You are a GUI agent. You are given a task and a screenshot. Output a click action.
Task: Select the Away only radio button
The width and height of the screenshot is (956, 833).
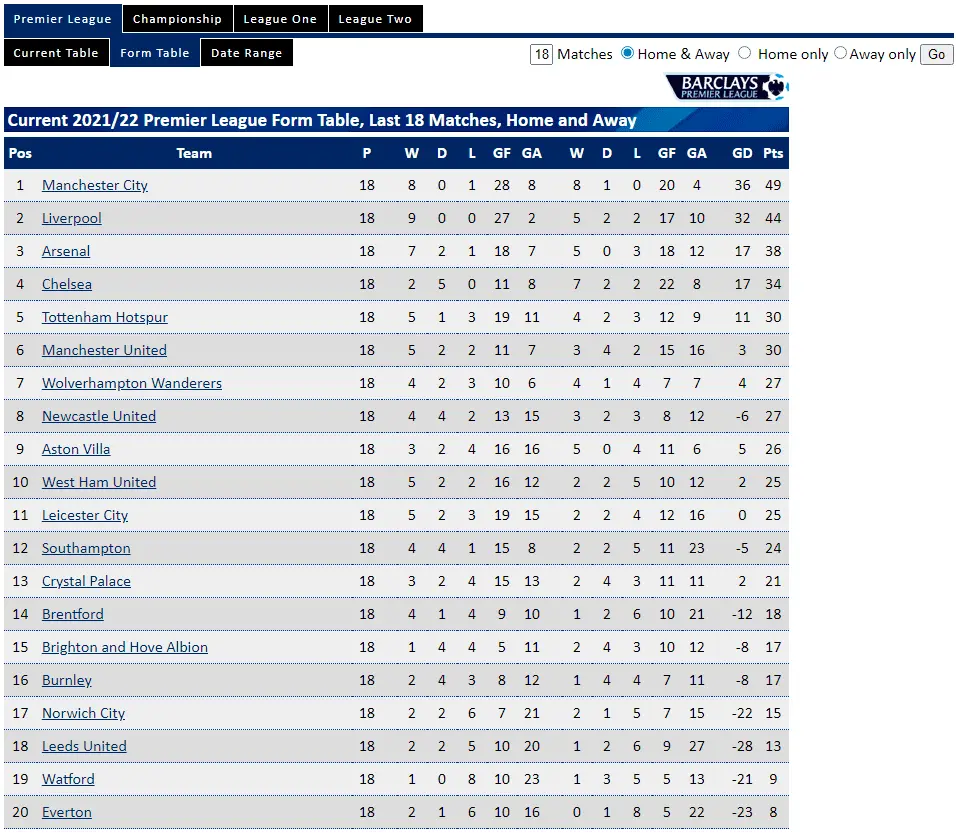point(840,53)
